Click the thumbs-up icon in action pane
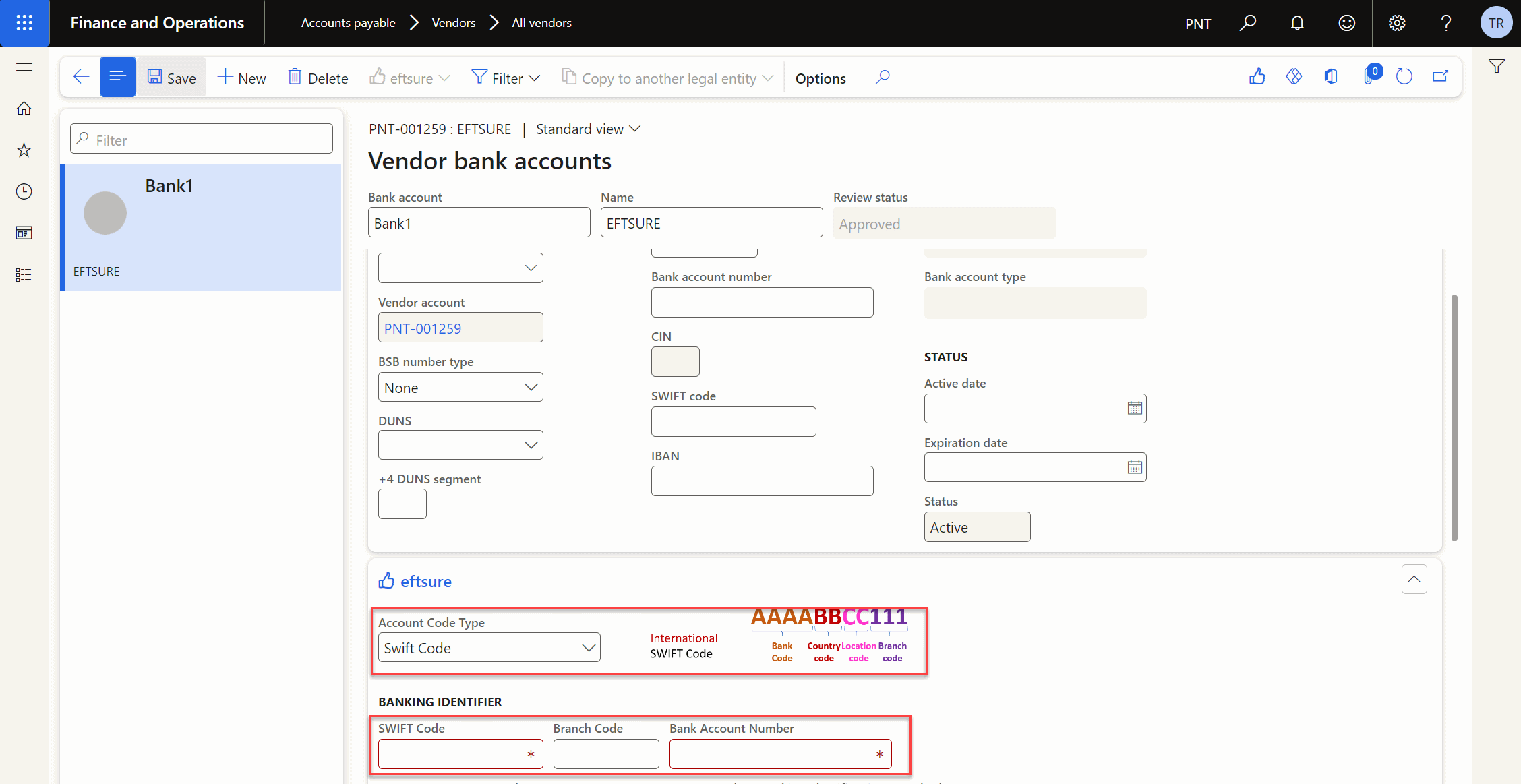Image resolution: width=1521 pixels, height=784 pixels. click(x=1257, y=77)
